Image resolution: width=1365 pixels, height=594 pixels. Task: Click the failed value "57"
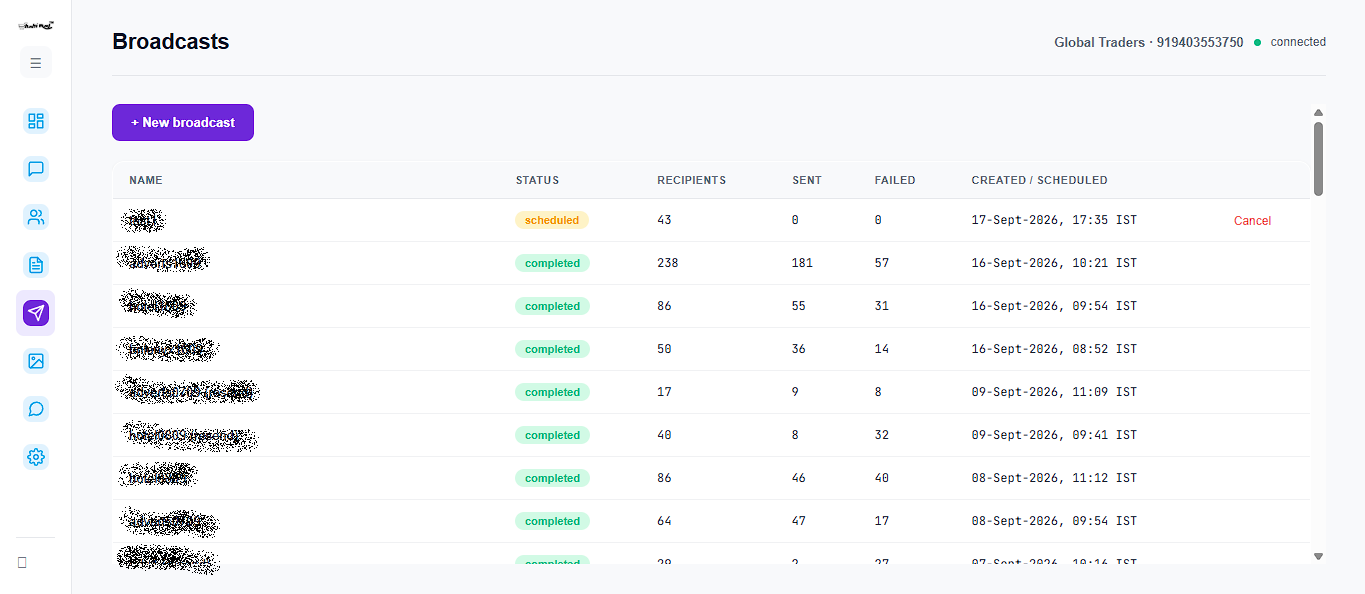pos(882,263)
